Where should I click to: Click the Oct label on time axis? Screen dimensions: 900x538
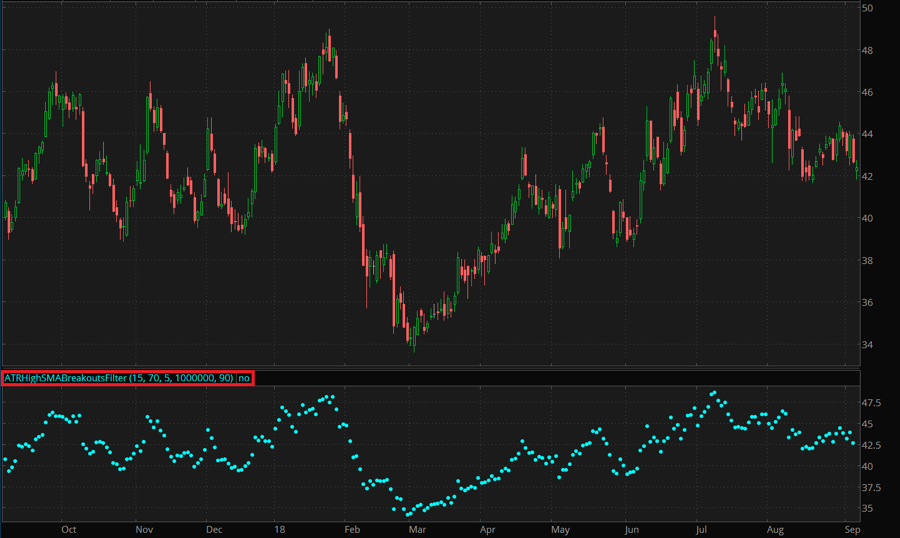pos(68,527)
